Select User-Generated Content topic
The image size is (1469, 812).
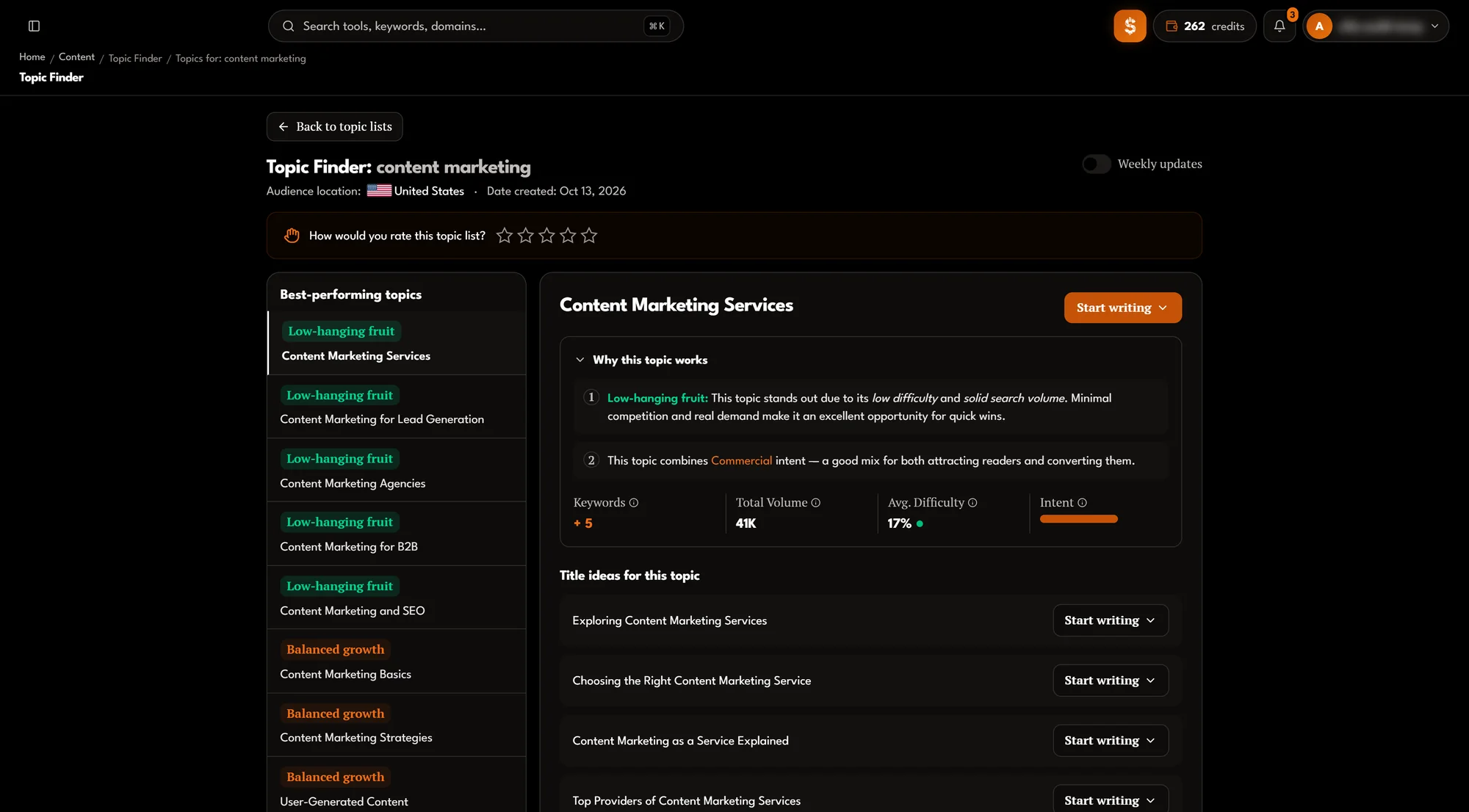pos(397,785)
